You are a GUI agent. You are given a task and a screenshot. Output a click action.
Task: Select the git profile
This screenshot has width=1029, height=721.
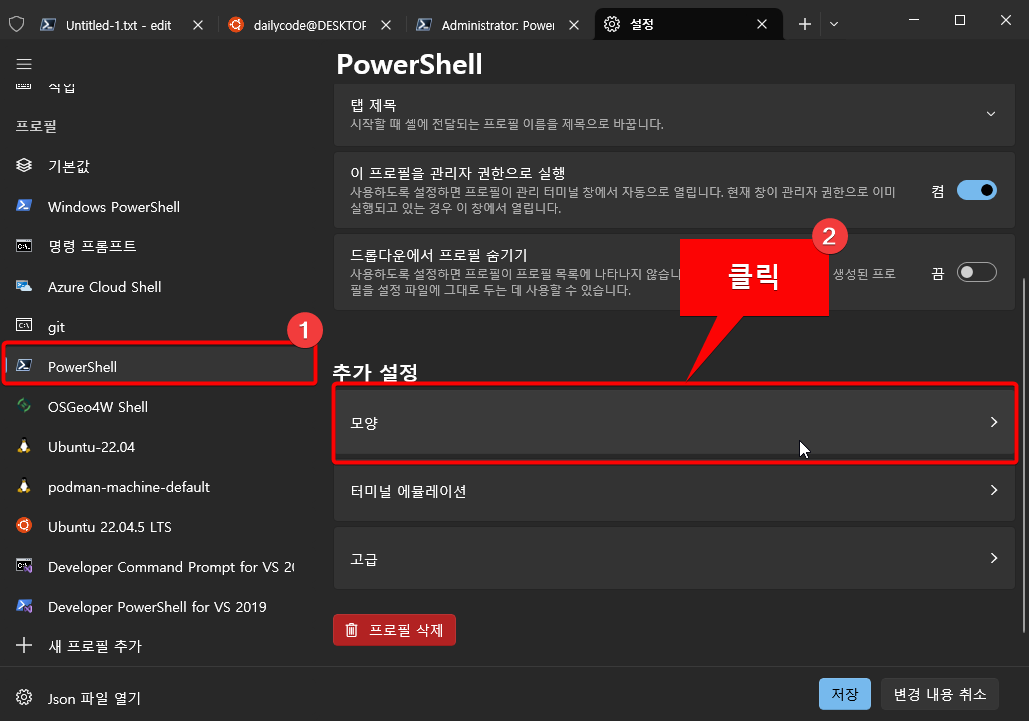(x=159, y=326)
